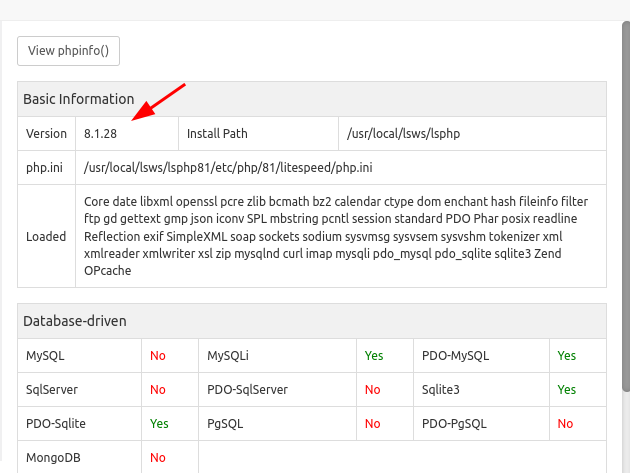The image size is (630, 473).
Task: Click the PDO-MySQL label cell
Action: click(x=455, y=355)
